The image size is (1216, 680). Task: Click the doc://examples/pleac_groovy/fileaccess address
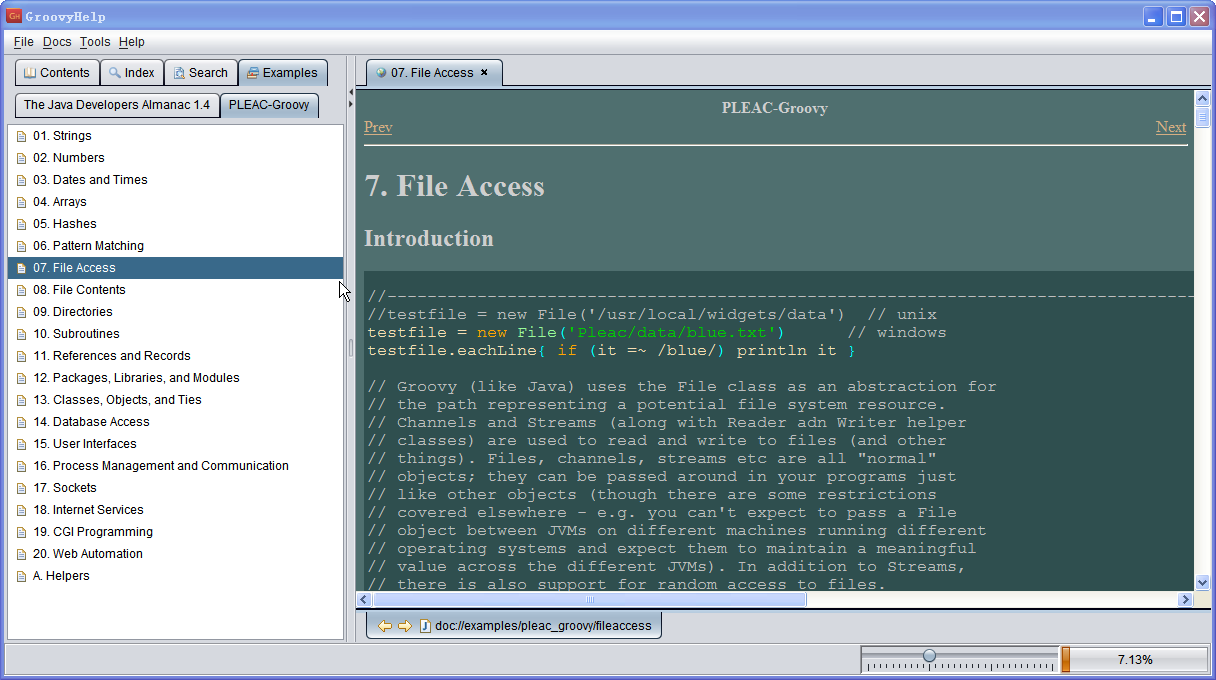click(543, 626)
